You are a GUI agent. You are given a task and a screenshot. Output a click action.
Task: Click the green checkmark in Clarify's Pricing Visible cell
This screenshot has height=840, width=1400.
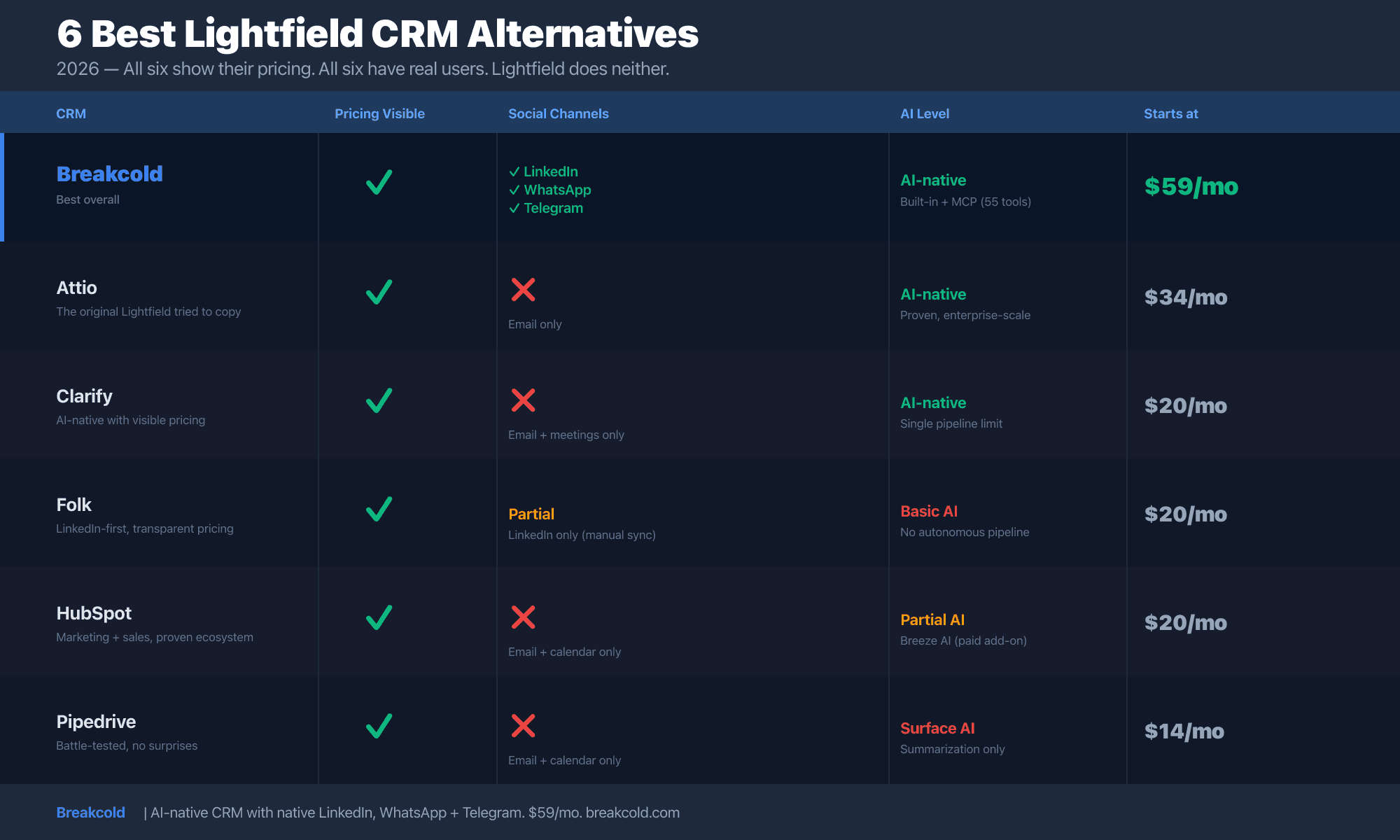coord(379,400)
